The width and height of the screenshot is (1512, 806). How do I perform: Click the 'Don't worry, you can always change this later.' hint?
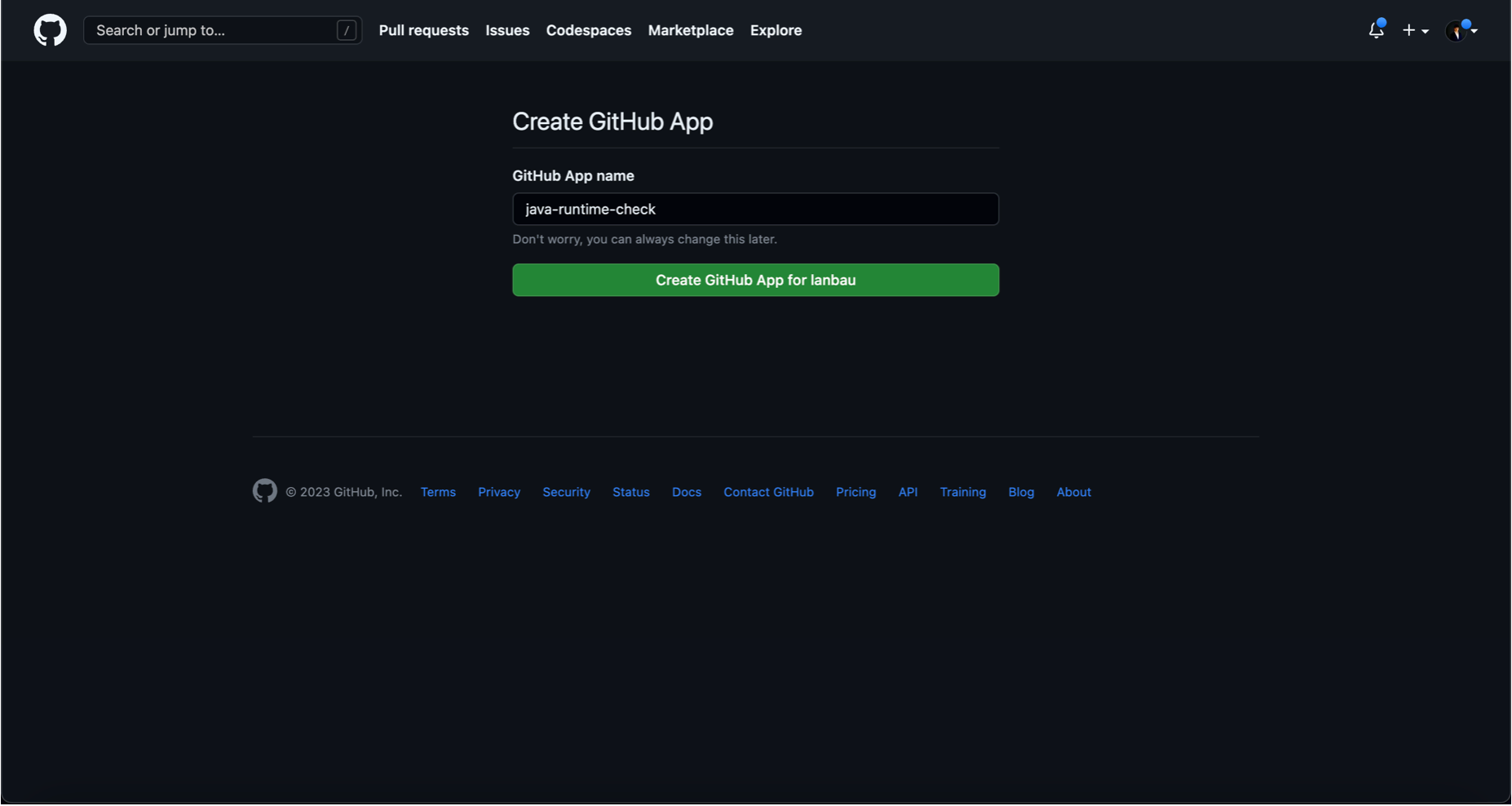point(644,239)
